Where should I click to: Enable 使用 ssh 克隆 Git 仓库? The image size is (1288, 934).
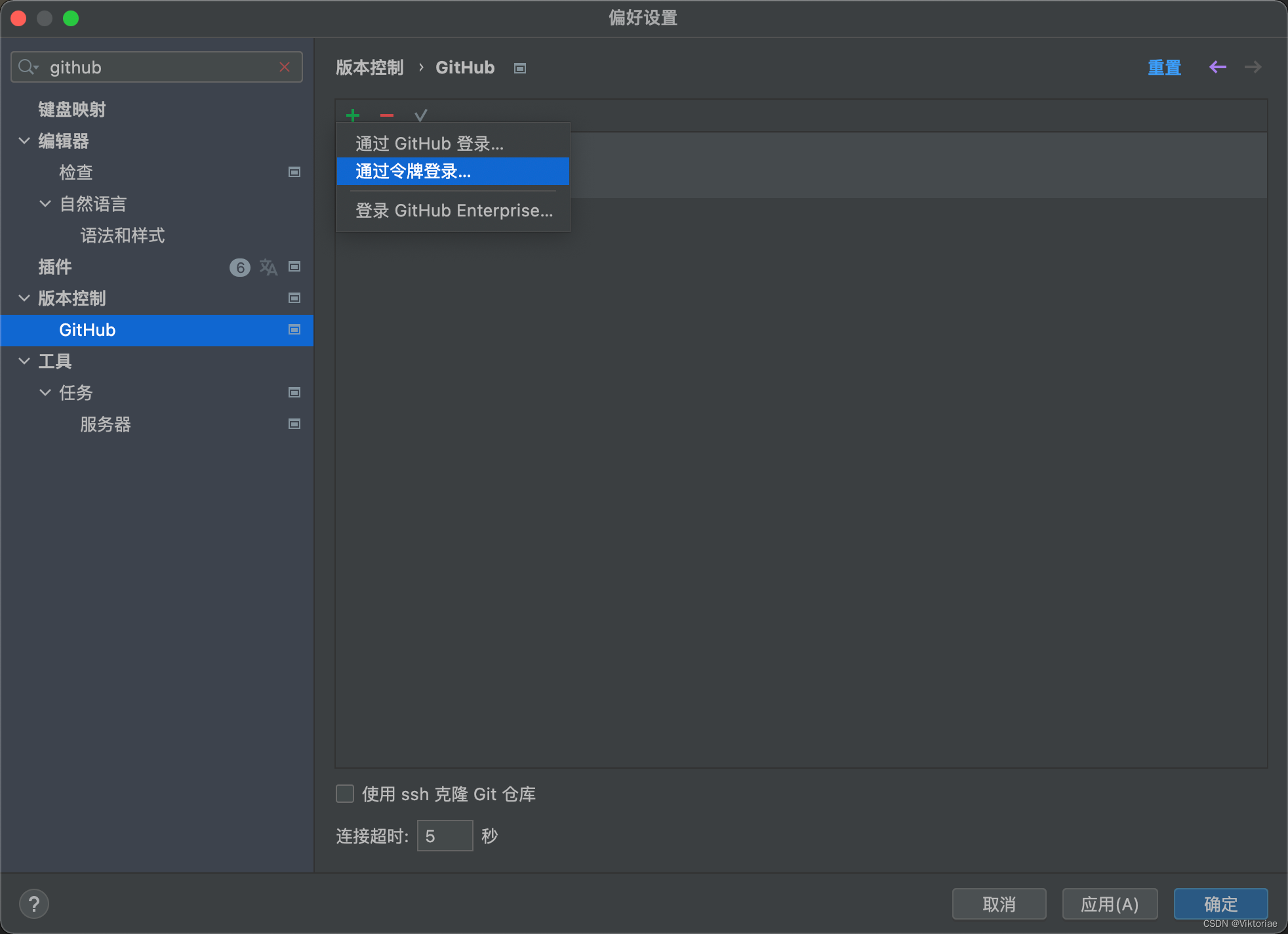344,794
